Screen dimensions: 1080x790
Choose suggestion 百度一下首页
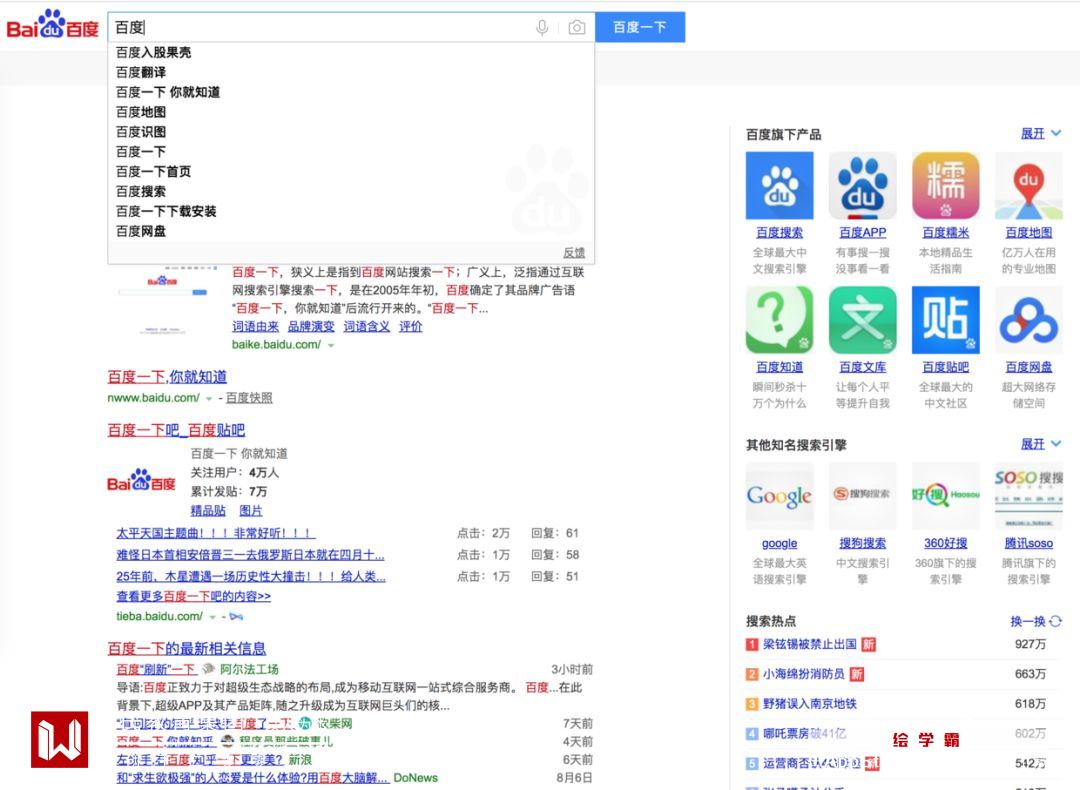154,171
